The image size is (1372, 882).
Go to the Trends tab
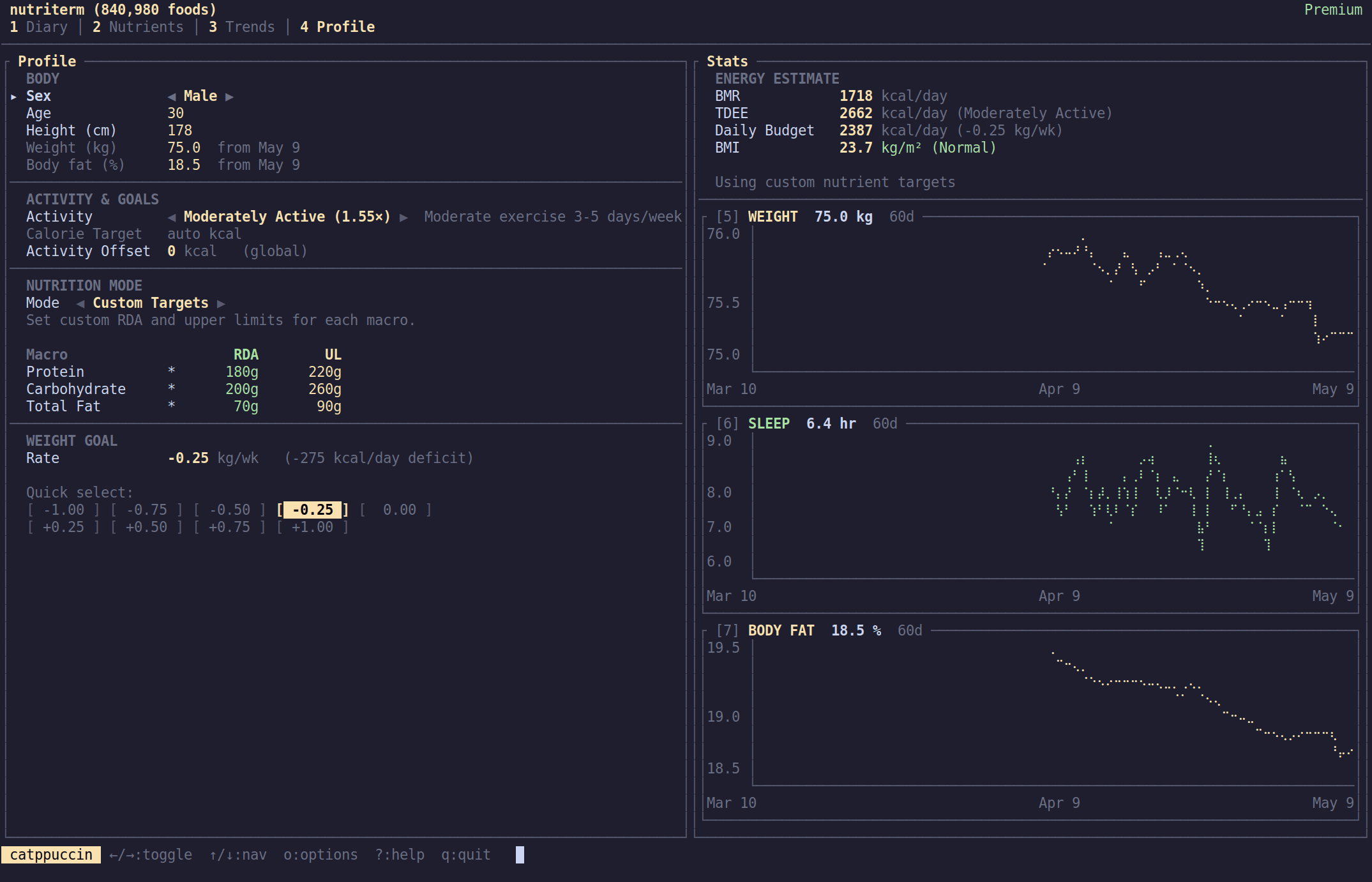(x=242, y=27)
